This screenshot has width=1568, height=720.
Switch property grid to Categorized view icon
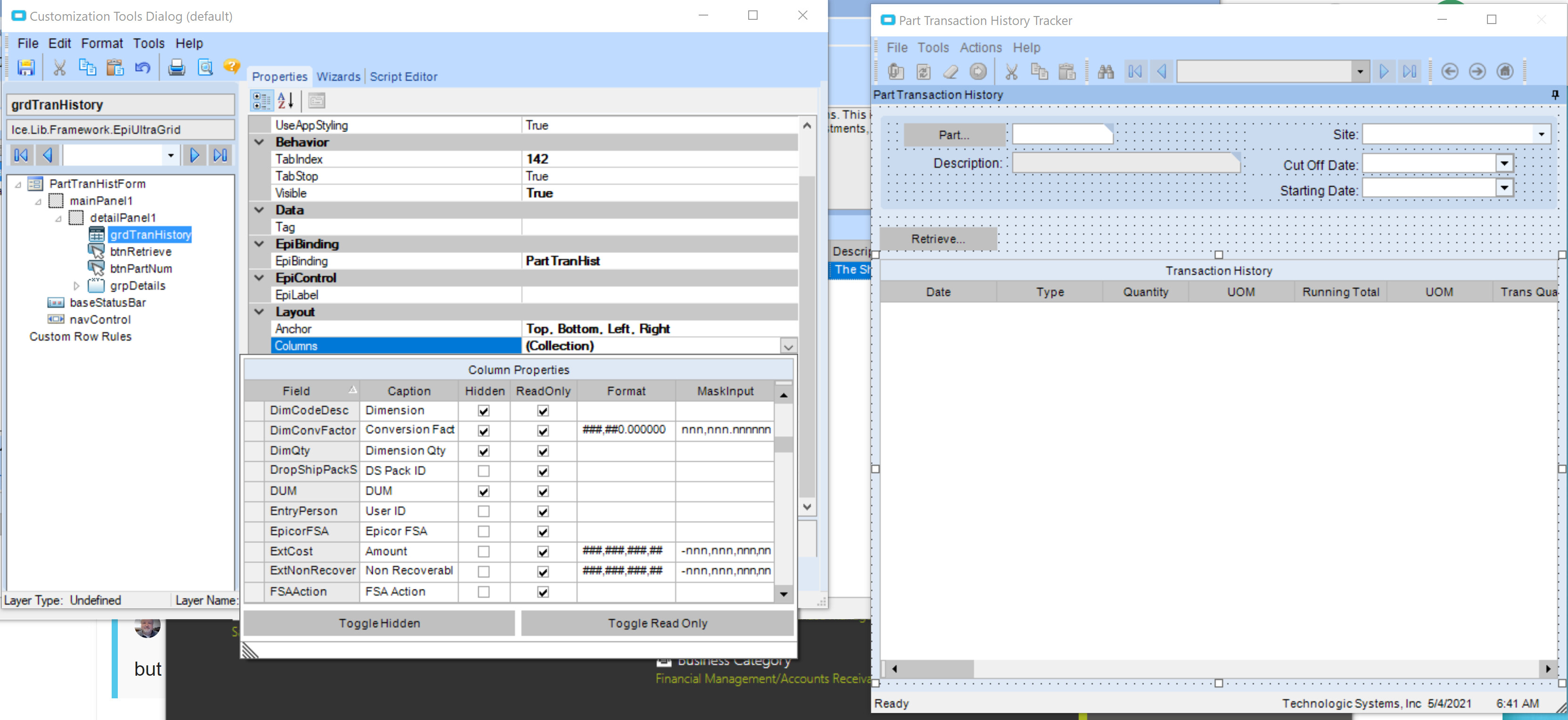tap(262, 100)
